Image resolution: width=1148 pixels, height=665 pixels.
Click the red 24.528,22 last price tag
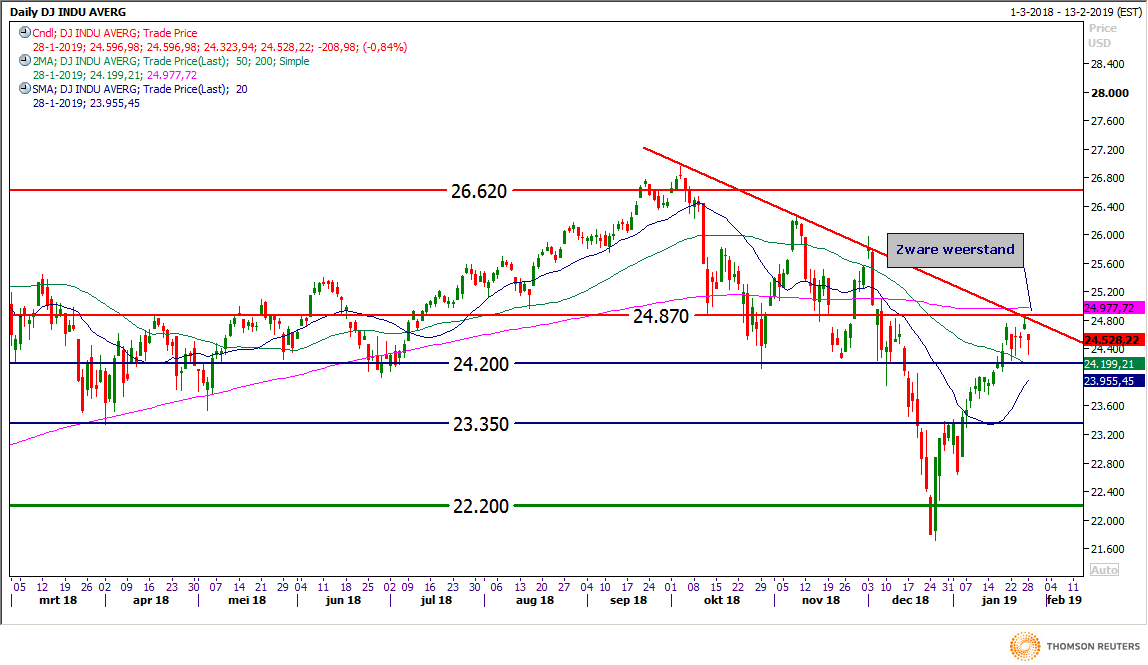(1114, 341)
